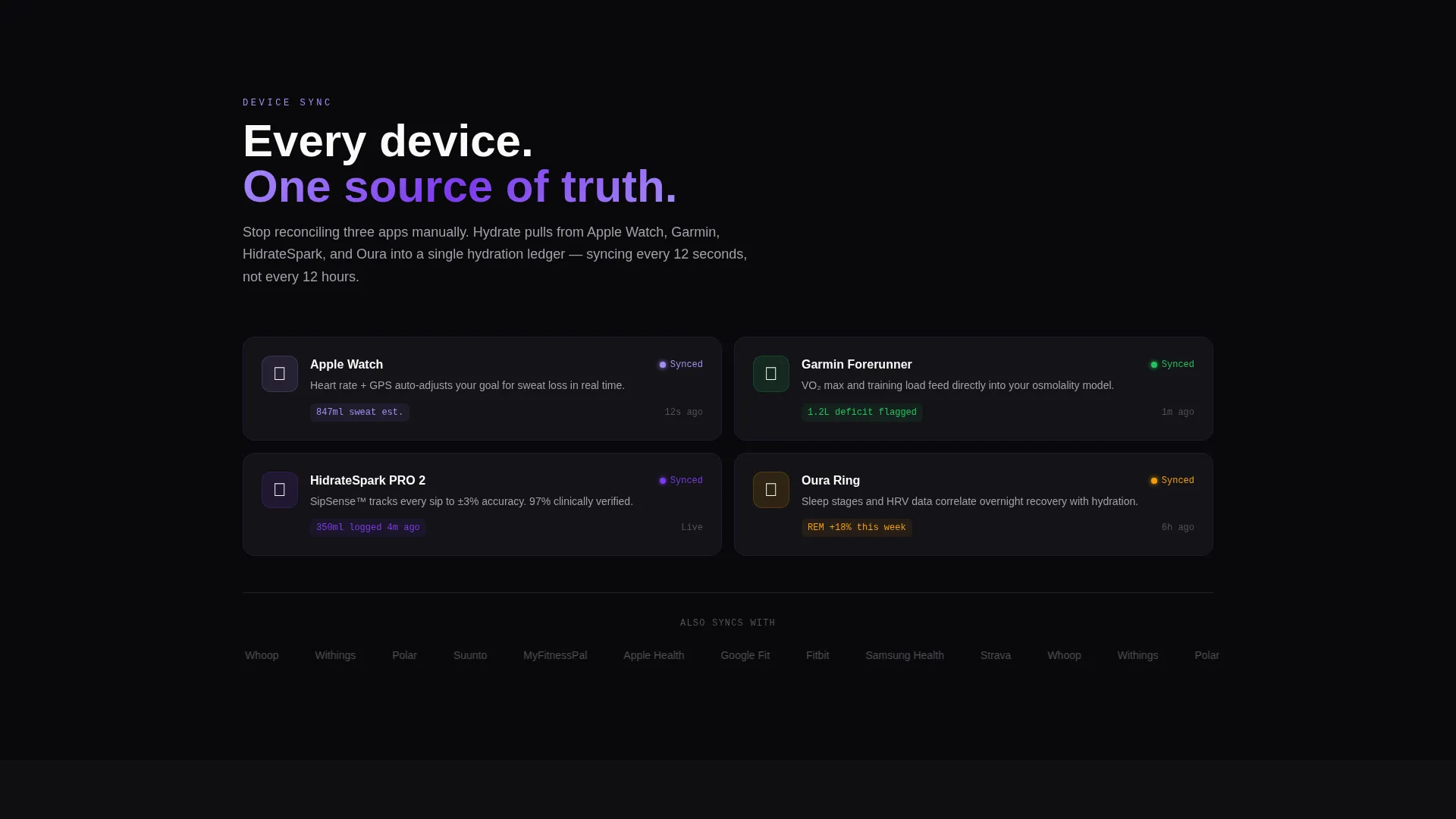Click the 'Live' status on HidrateSpark card
The width and height of the screenshot is (1456, 819).
692,528
